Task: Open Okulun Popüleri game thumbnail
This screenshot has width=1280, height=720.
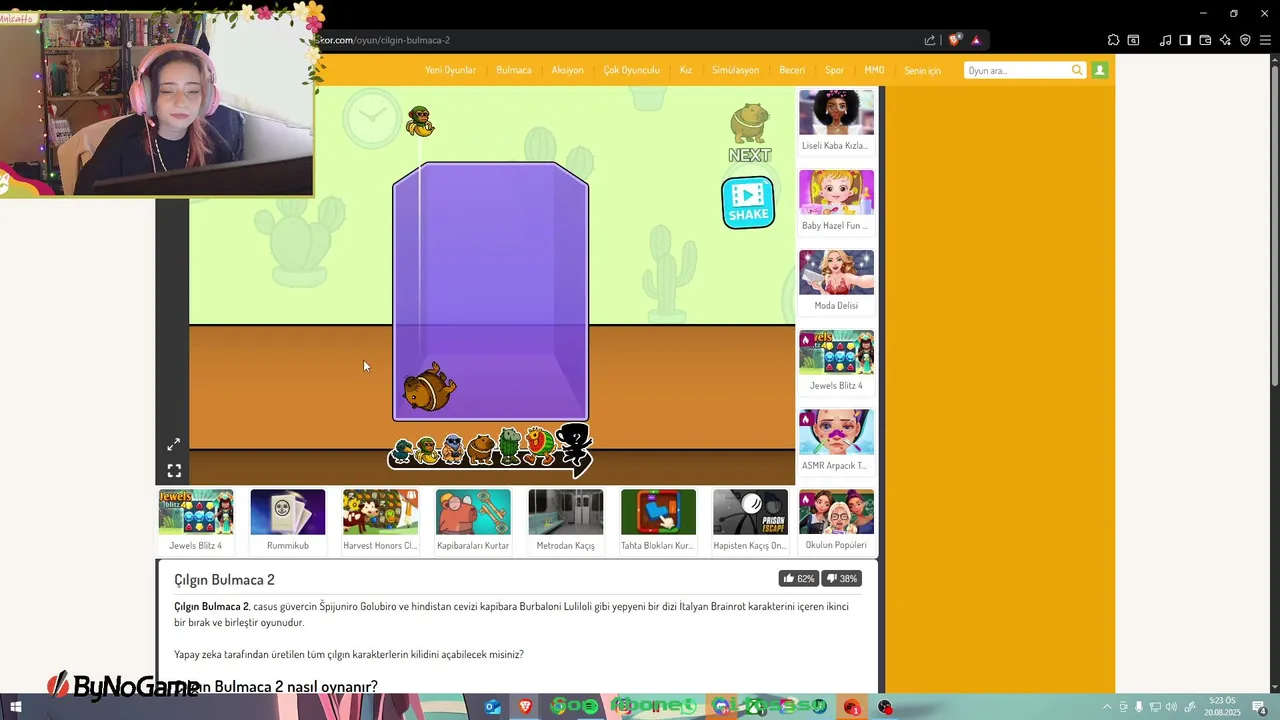Action: coord(836,512)
